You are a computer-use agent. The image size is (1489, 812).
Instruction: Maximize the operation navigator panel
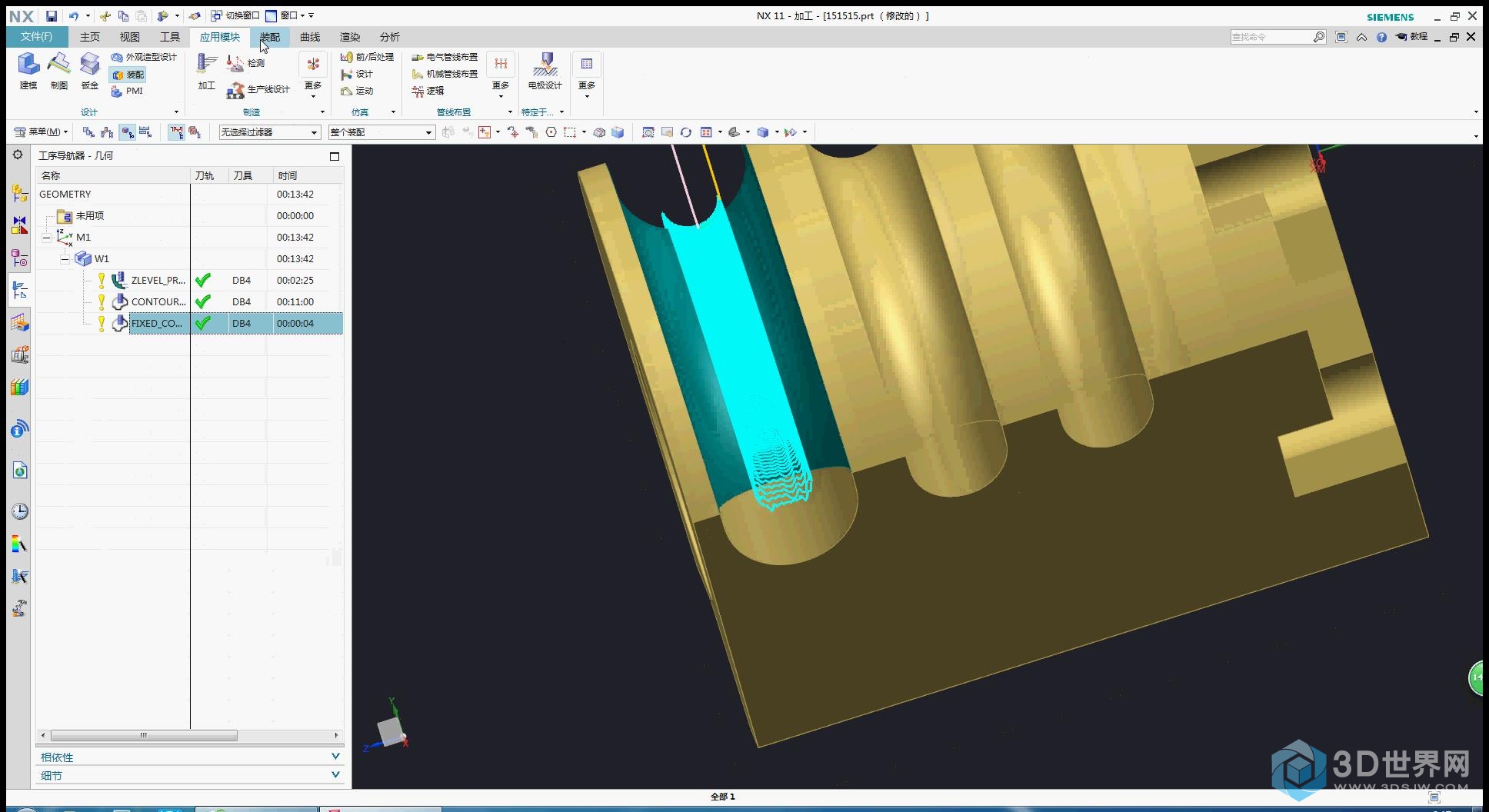[335, 156]
